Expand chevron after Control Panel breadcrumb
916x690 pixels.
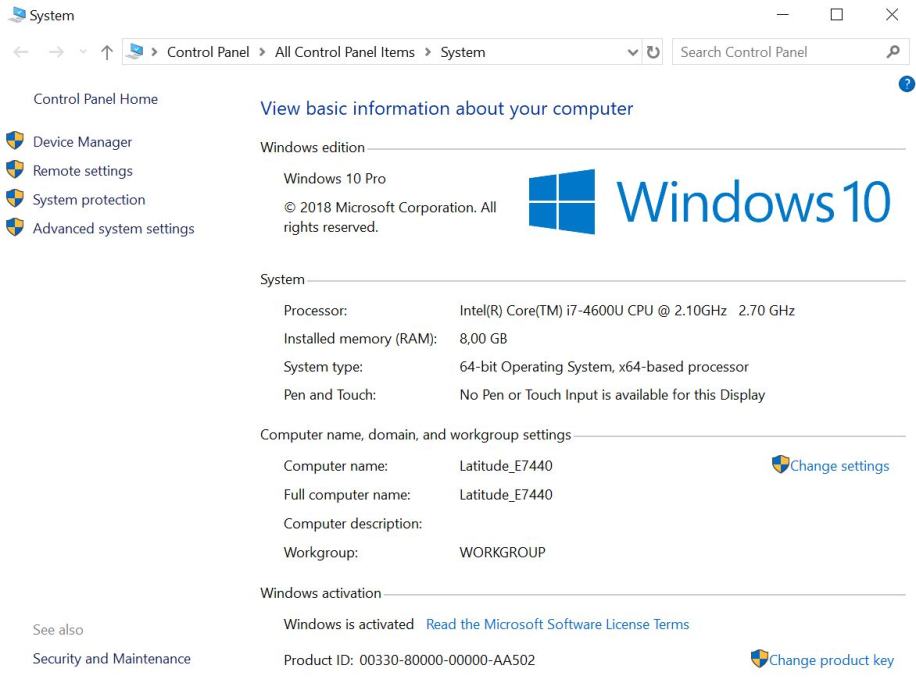[262, 53]
